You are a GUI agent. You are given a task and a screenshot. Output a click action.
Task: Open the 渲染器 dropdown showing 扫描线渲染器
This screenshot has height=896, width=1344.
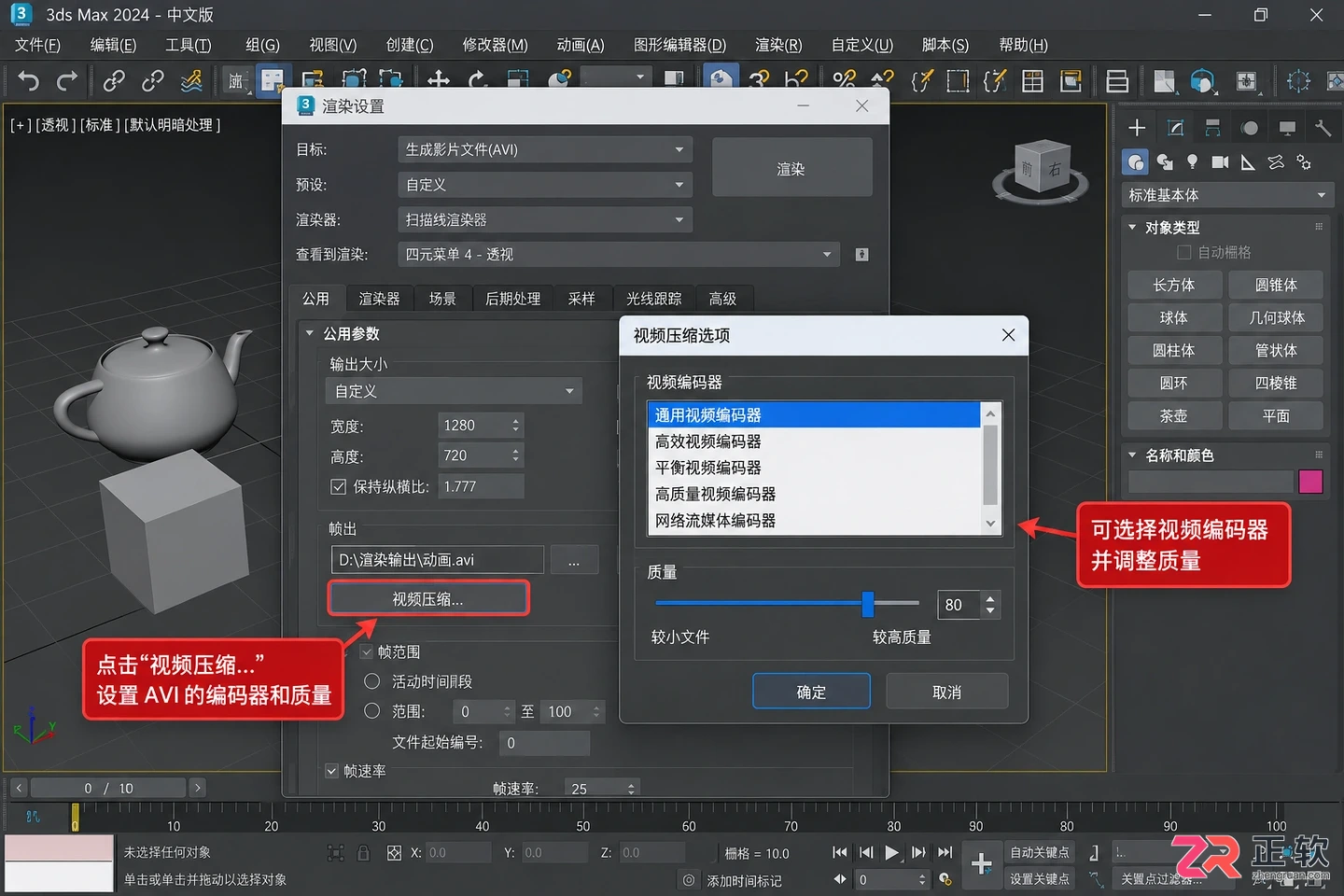click(545, 219)
